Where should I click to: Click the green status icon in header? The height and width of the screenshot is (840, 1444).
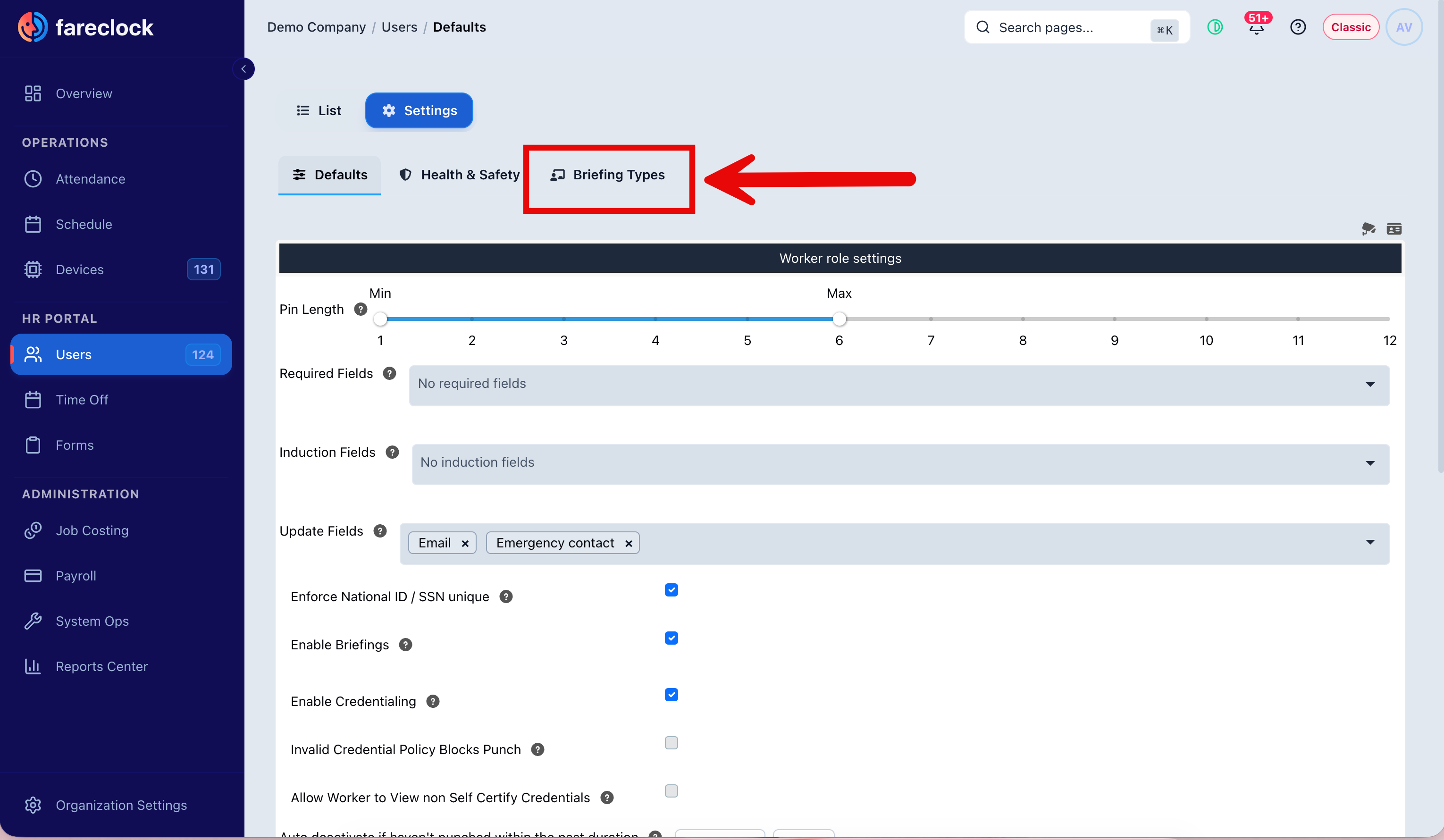pyautogui.click(x=1215, y=27)
